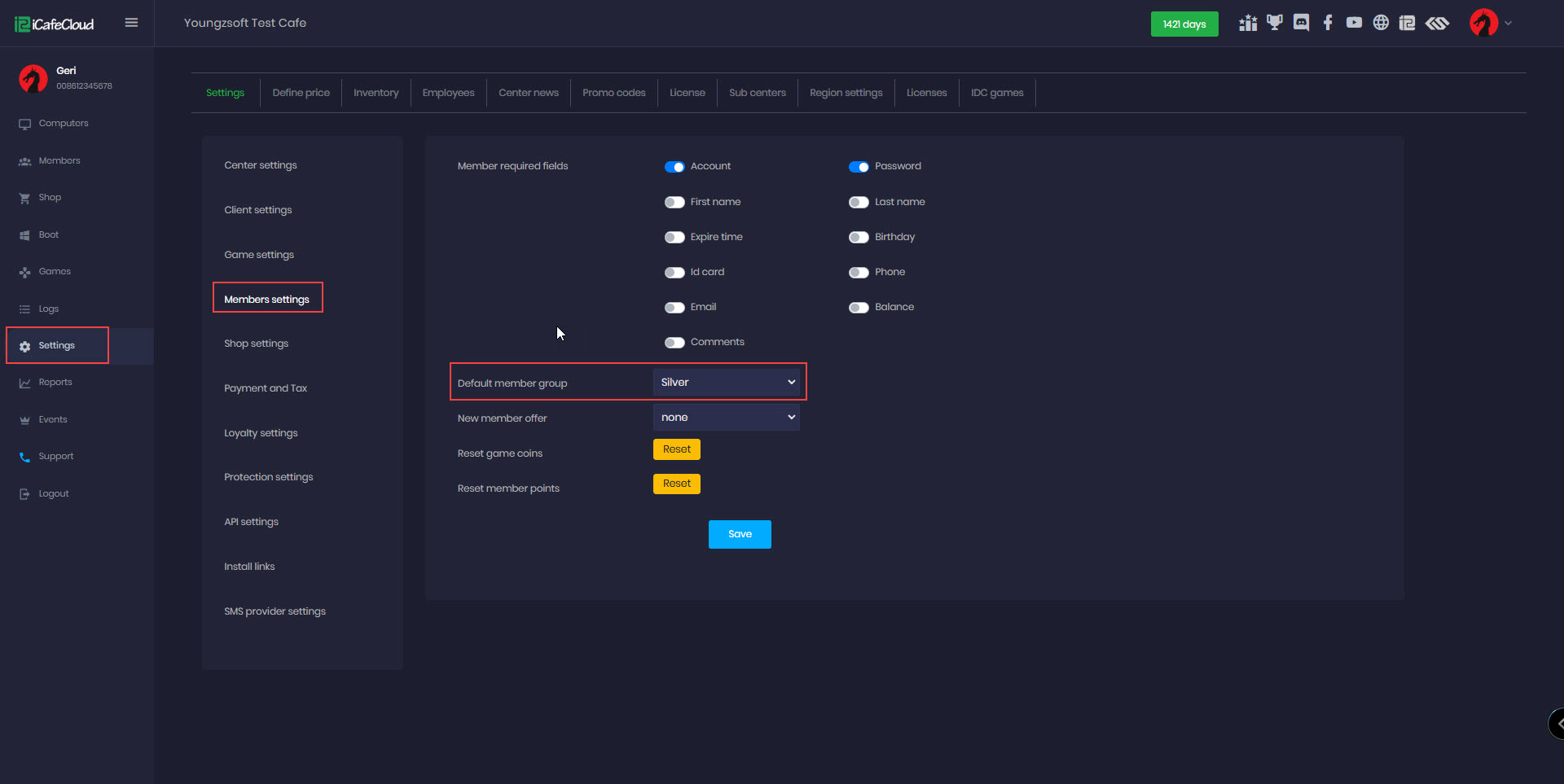Open the Facebook icon link
The width and height of the screenshot is (1564, 784).
(x=1328, y=23)
